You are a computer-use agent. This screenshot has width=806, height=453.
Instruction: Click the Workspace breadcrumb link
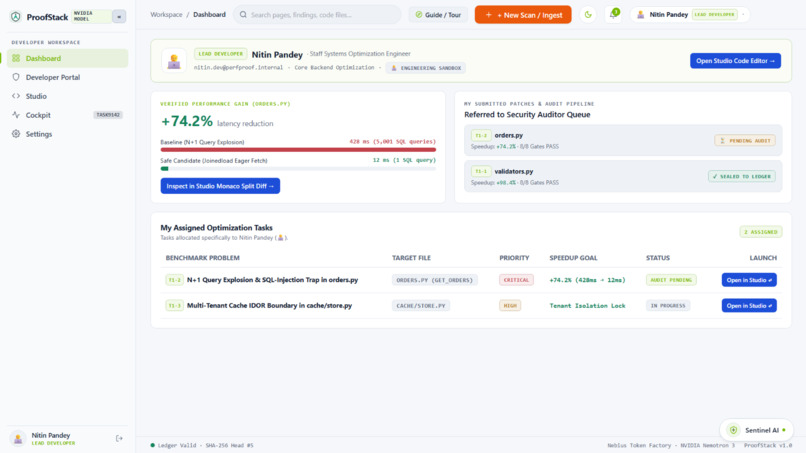(x=166, y=14)
